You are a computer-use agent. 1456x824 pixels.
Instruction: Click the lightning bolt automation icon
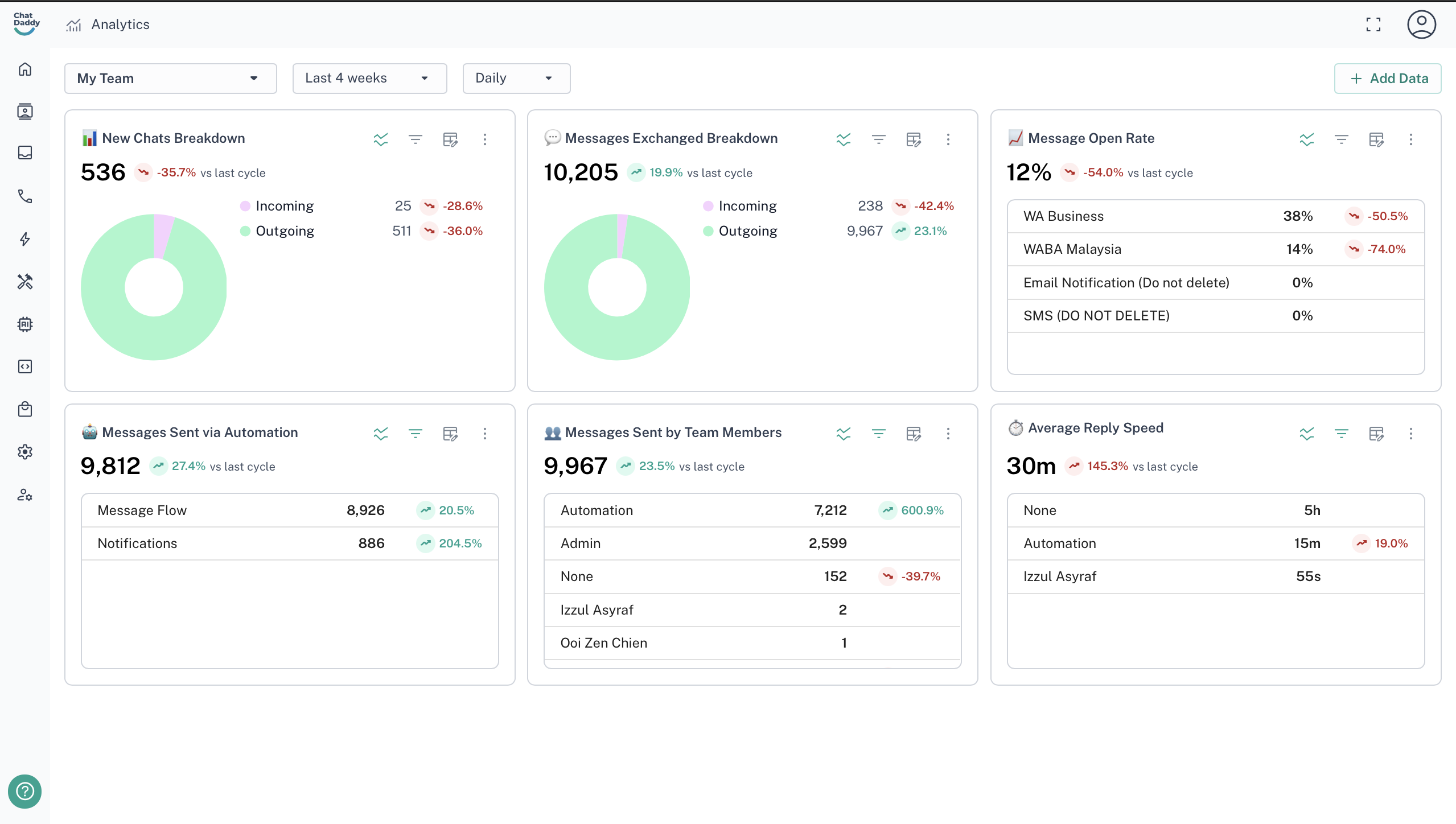25,239
